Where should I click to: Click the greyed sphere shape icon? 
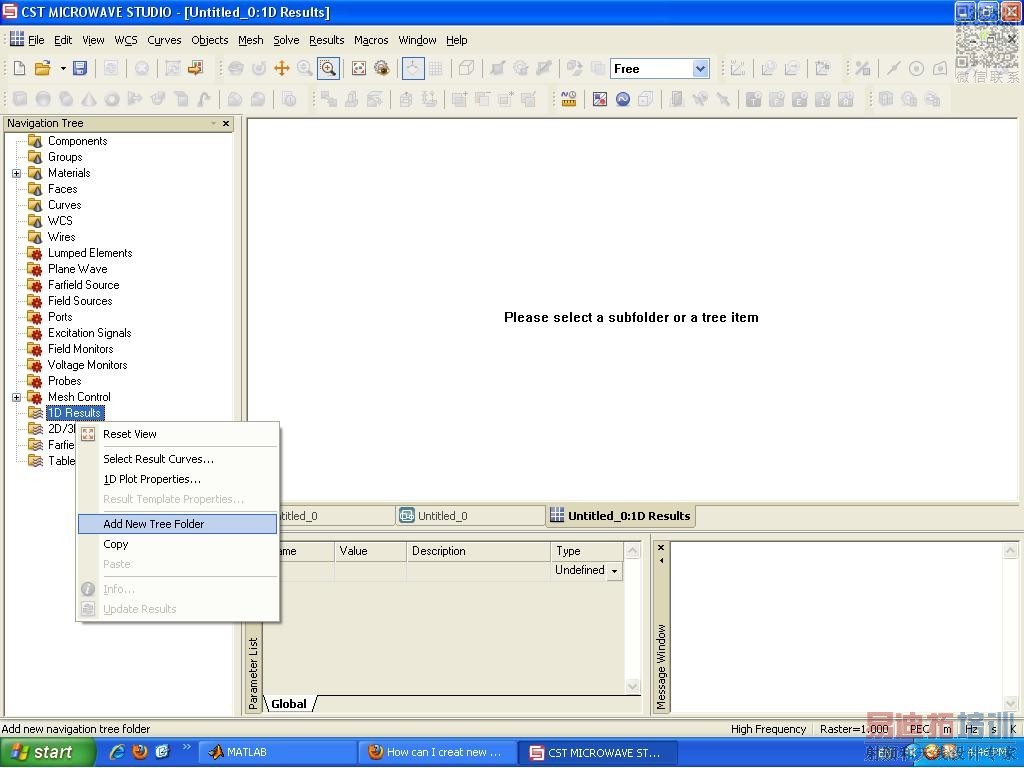point(43,99)
